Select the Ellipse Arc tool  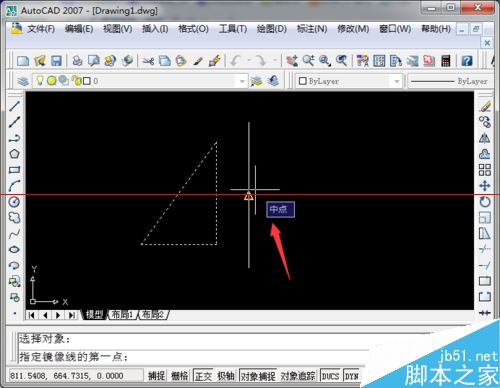14,265
